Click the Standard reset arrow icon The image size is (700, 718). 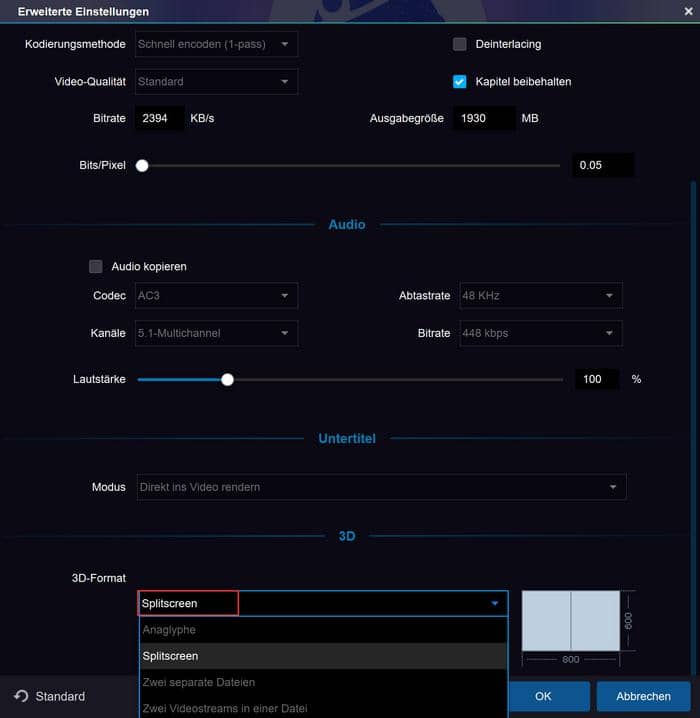click(21, 696)
